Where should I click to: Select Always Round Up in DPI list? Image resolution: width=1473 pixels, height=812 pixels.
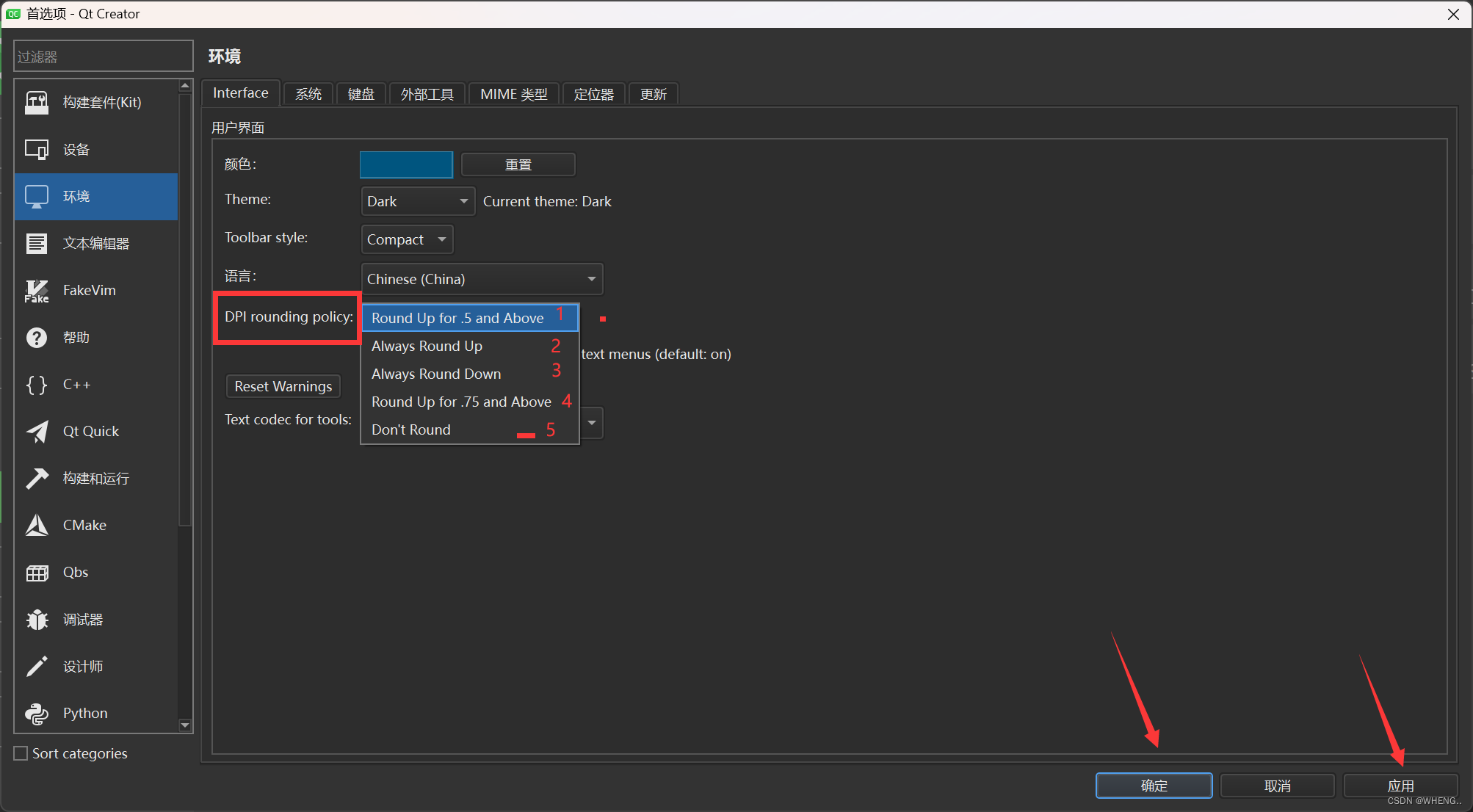[427, 346]
